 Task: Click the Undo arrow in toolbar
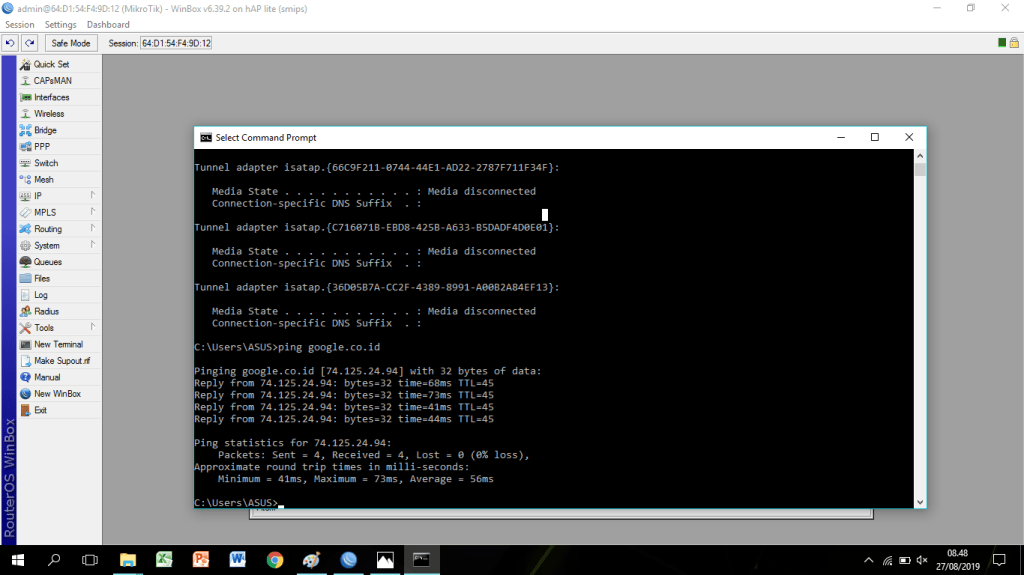pyautogui.click(x=10, y=43)
